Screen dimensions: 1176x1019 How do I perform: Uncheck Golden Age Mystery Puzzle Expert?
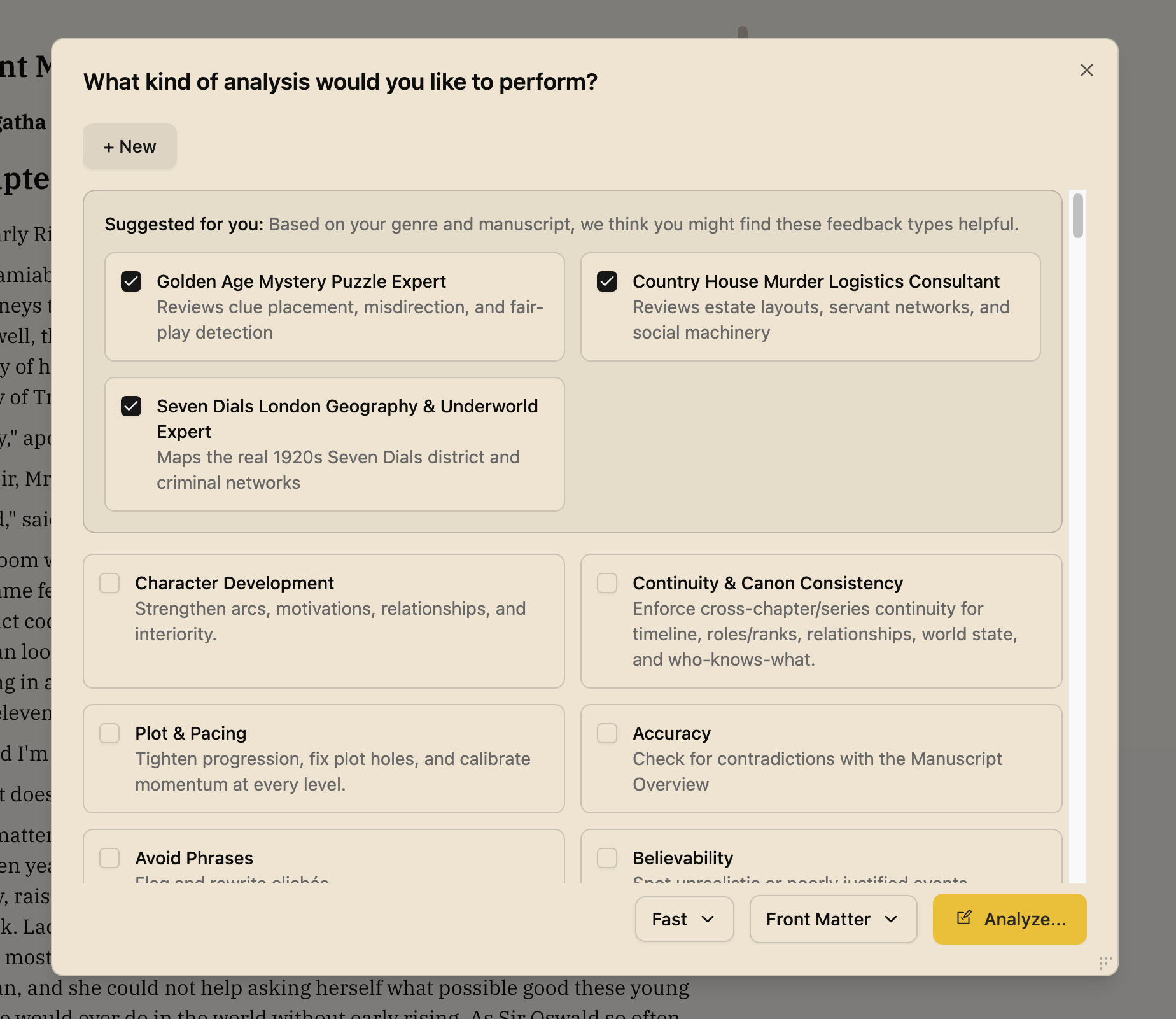pyautogui.click(x=131, y=281)
